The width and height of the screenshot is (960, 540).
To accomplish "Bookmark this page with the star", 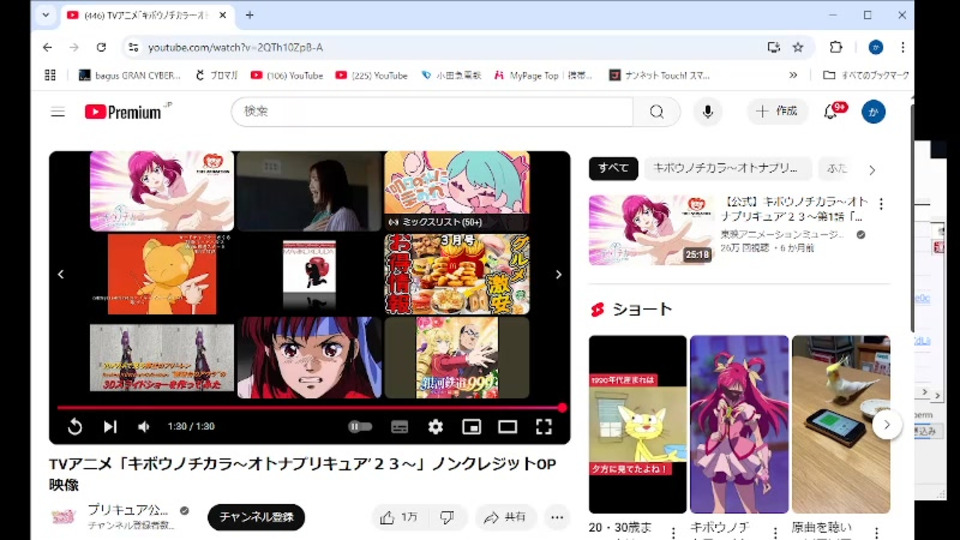I will pyautogui.click(x=798, y=47).
